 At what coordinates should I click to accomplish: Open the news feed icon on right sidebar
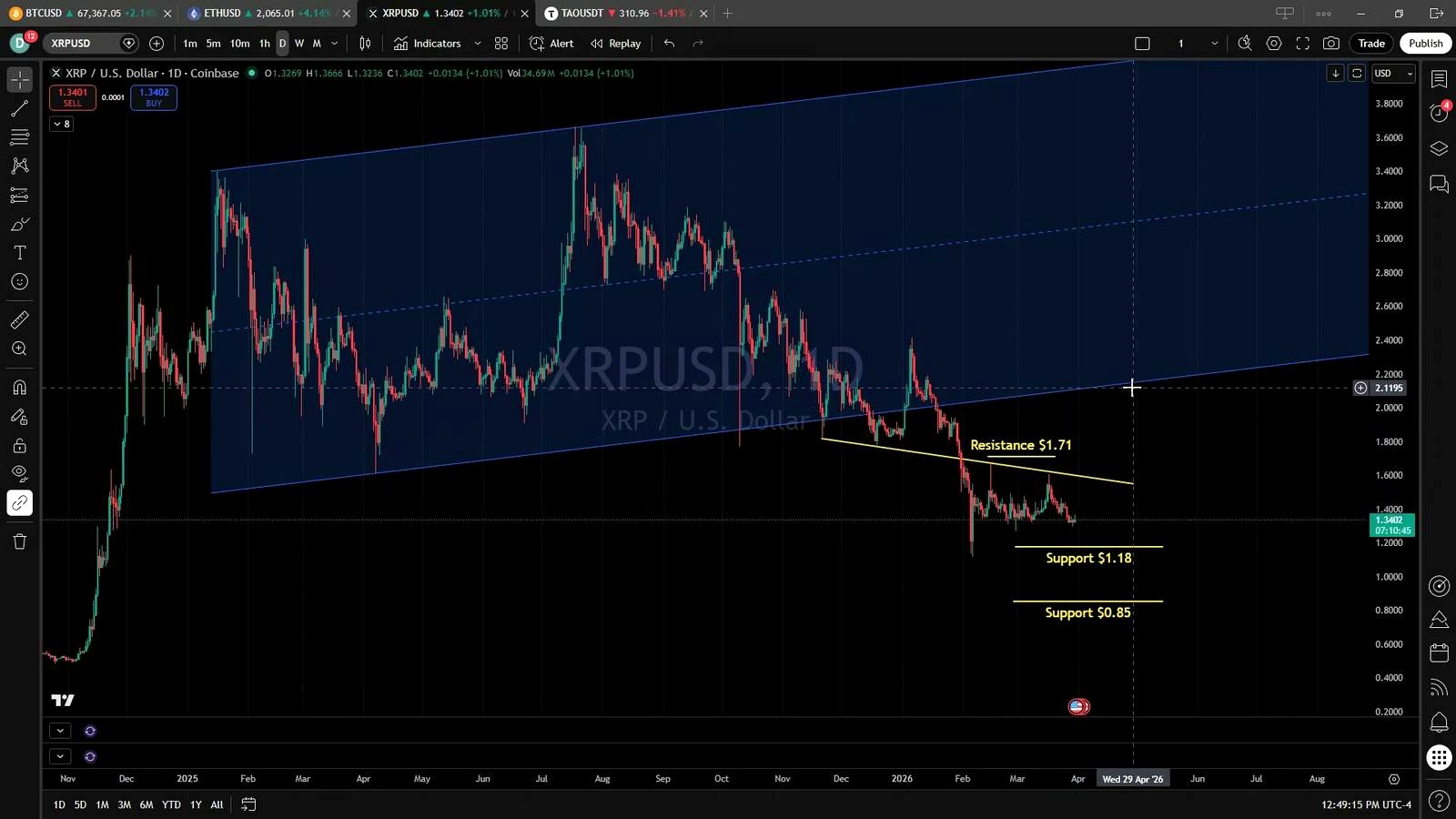pos(1439,688)
